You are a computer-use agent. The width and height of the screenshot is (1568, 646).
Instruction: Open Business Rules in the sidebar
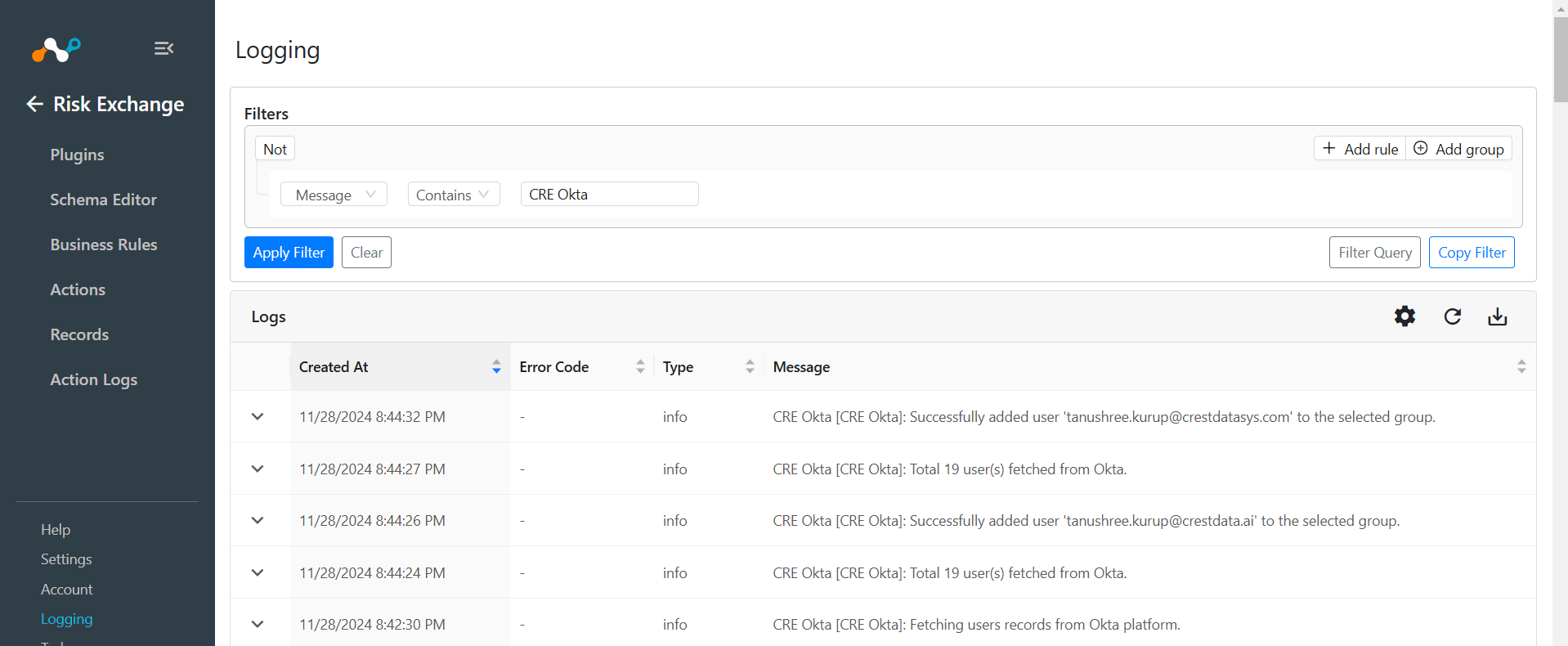104,244
